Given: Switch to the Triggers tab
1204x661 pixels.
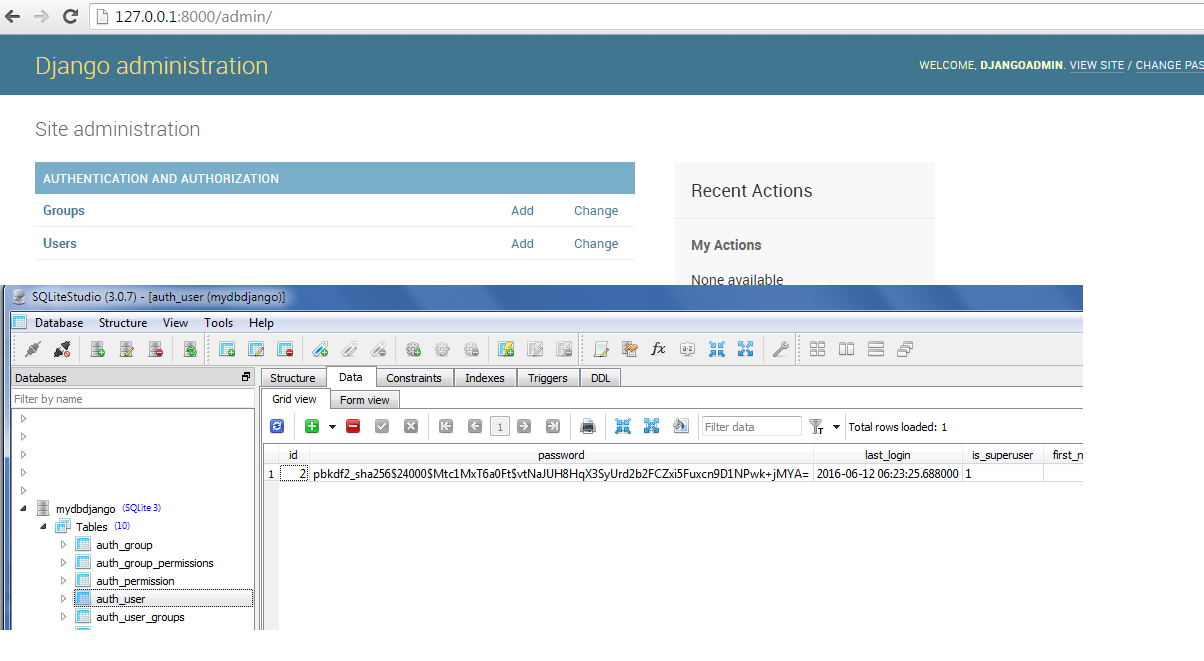Looking at the screenshot, I should click(x=548, y=378).
